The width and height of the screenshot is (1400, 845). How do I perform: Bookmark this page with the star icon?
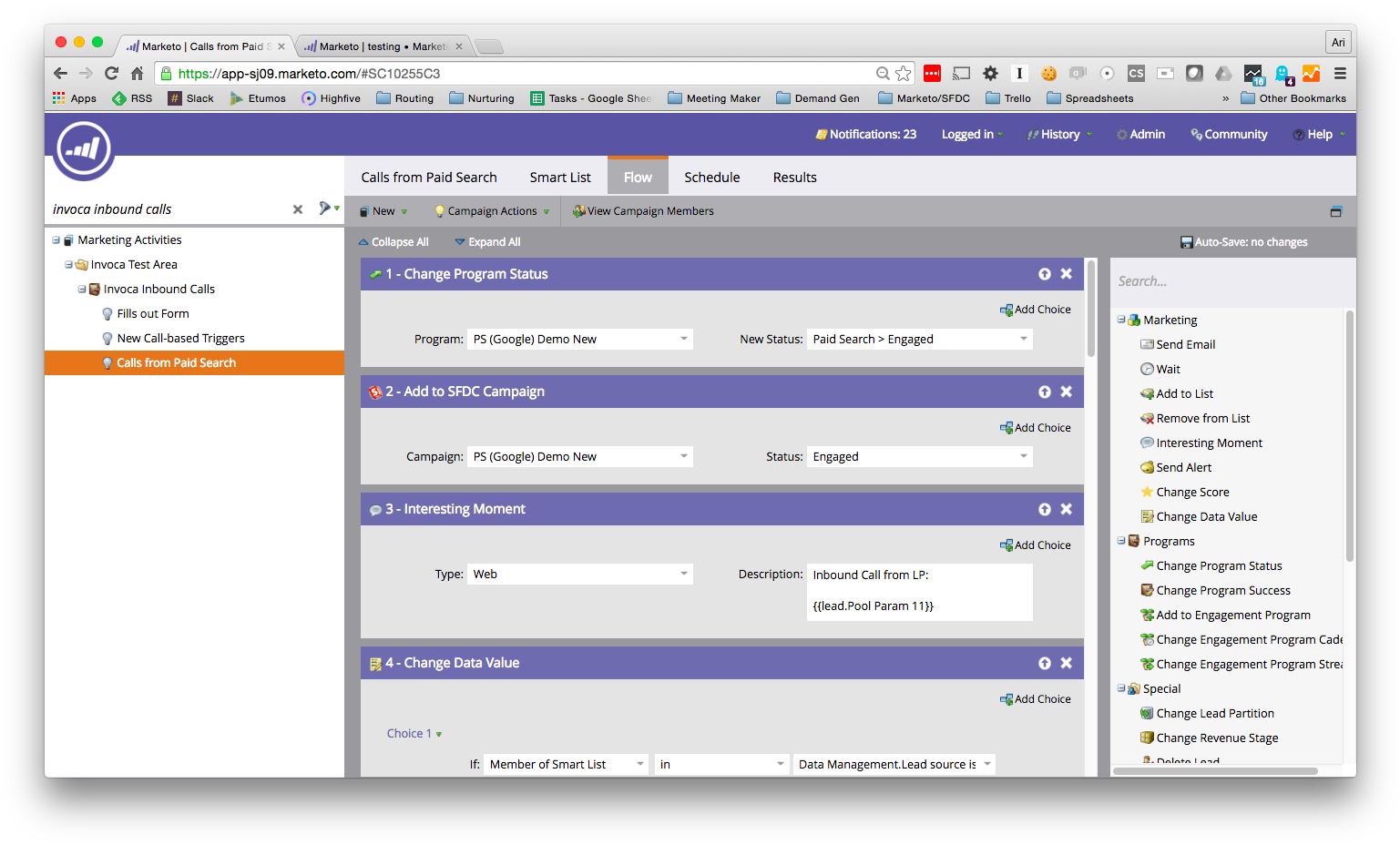(904, 74)
